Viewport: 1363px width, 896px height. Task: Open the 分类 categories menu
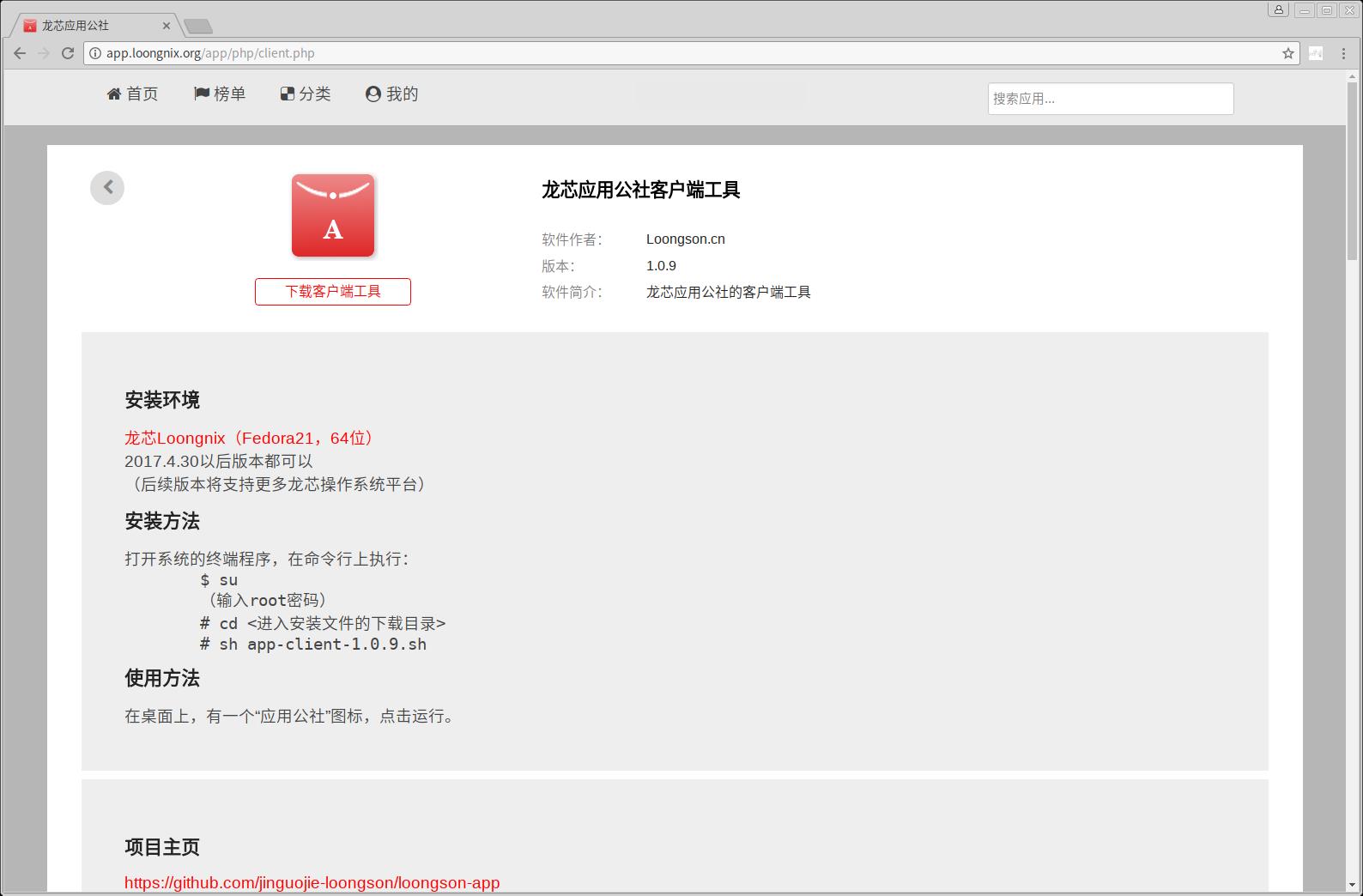(306, 94)
